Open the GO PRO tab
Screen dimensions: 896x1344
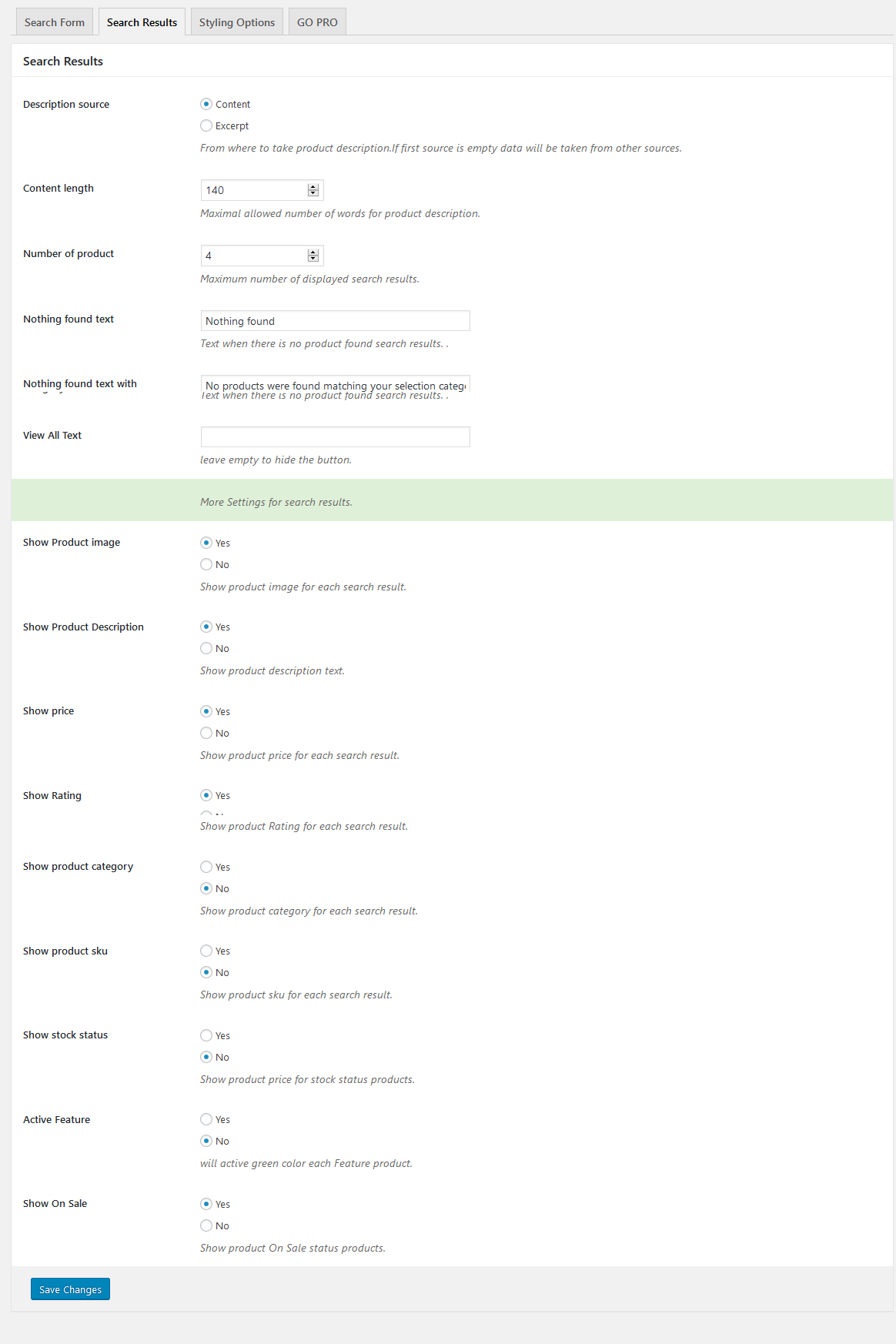pyautogui.click(x=317, y=22)
